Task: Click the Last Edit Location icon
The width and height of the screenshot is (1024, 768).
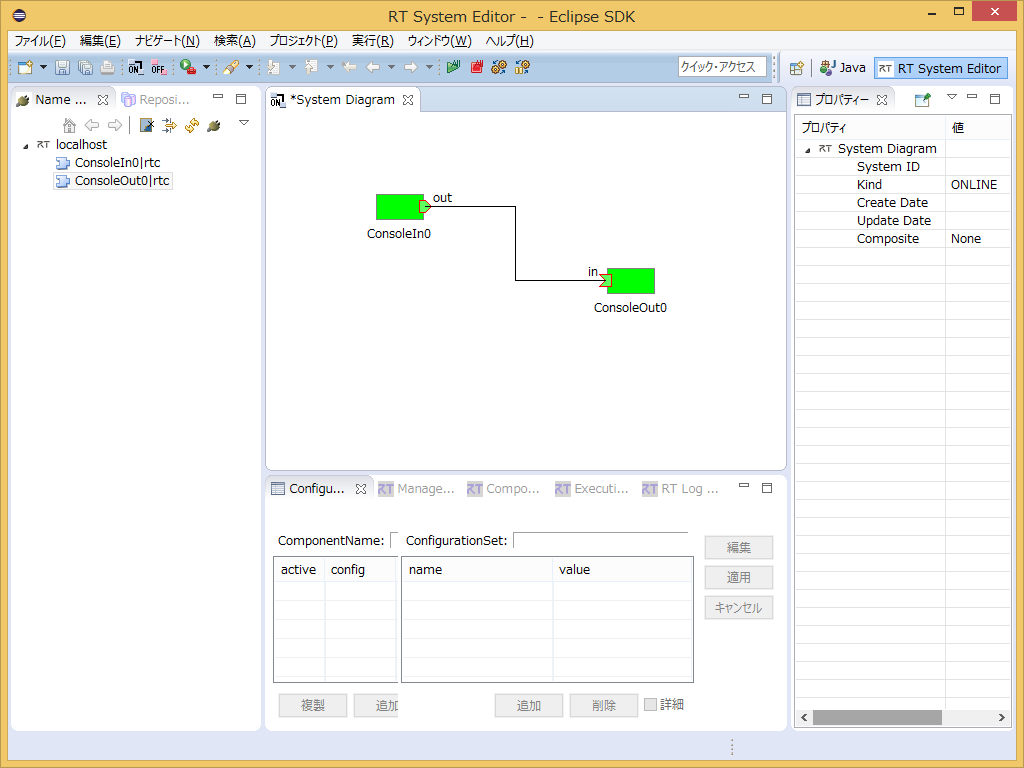Action: (x=349, y=67)
